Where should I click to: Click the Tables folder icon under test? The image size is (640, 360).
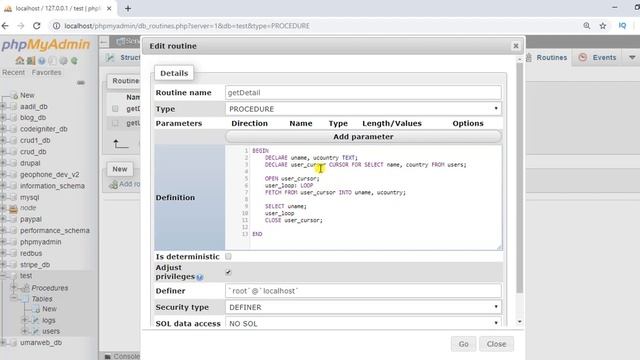point(25,299)
